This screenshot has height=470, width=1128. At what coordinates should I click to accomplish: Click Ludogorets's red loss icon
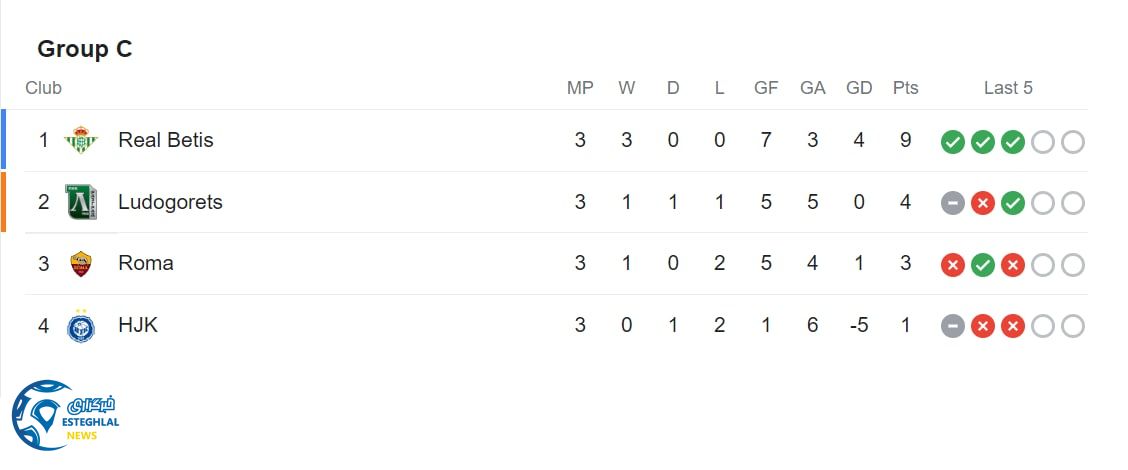pos(983,204)
